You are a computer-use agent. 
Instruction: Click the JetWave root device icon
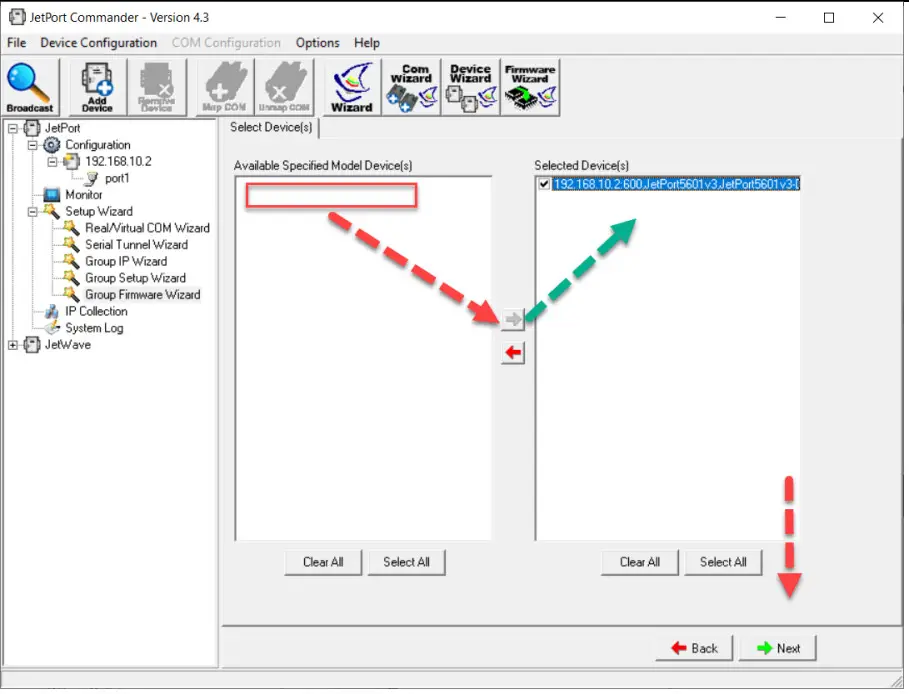[32, 345]
